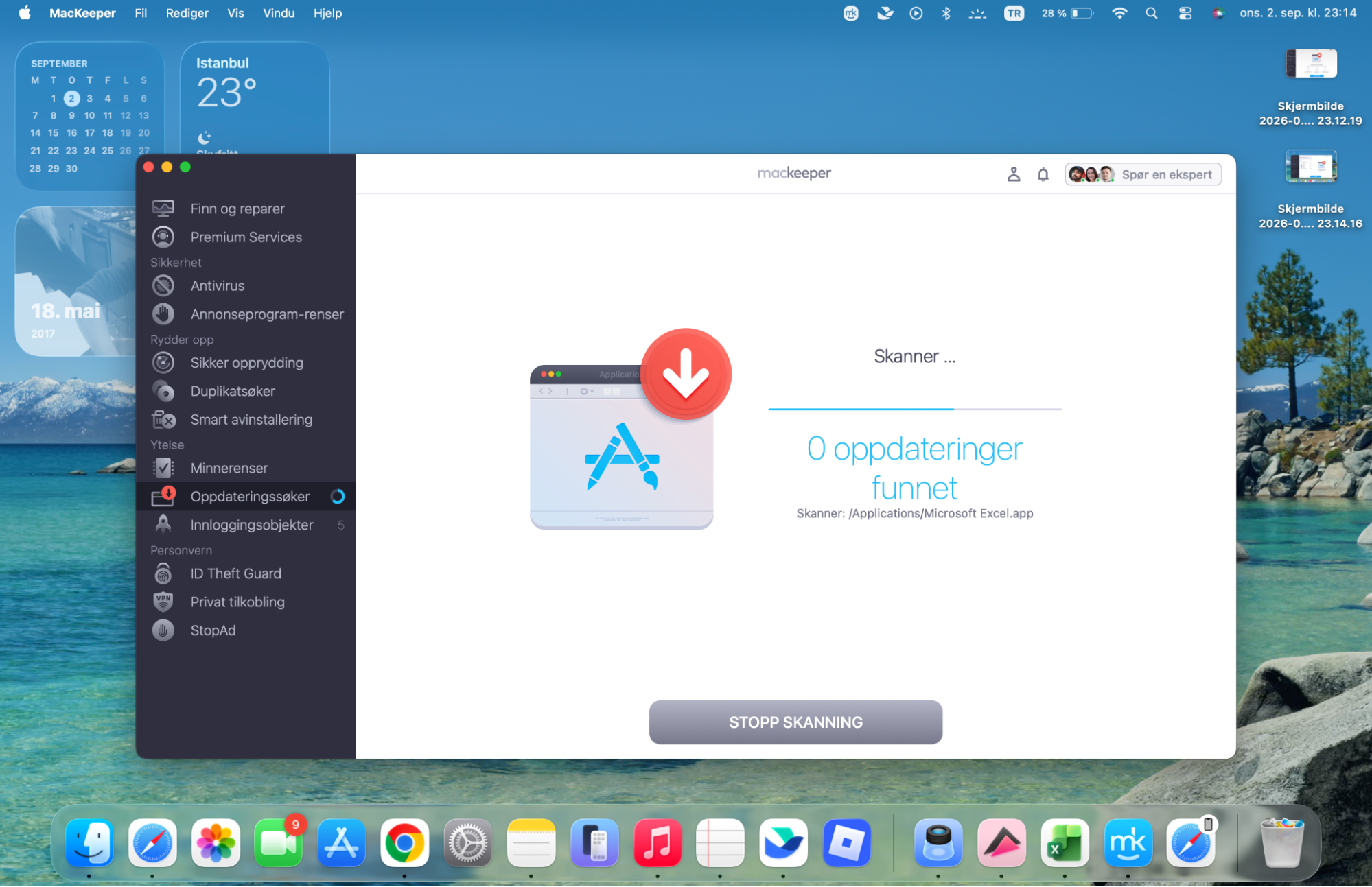Open System Settings in Dock

[x=467, y=842]
